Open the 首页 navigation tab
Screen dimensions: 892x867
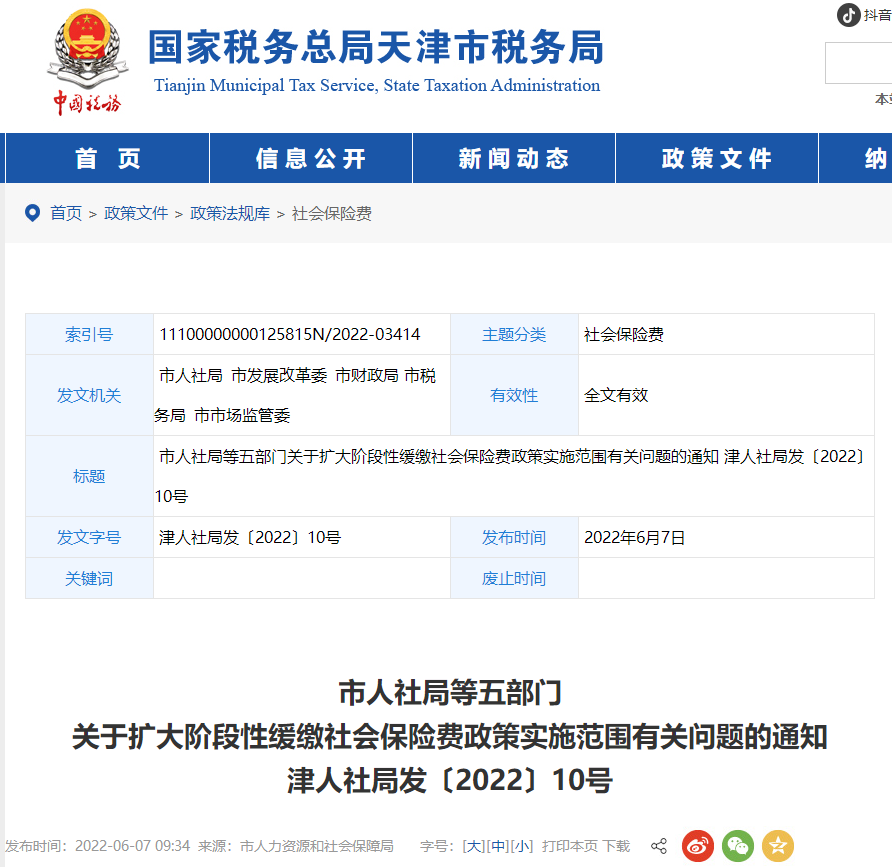click(x=106, y=158)
